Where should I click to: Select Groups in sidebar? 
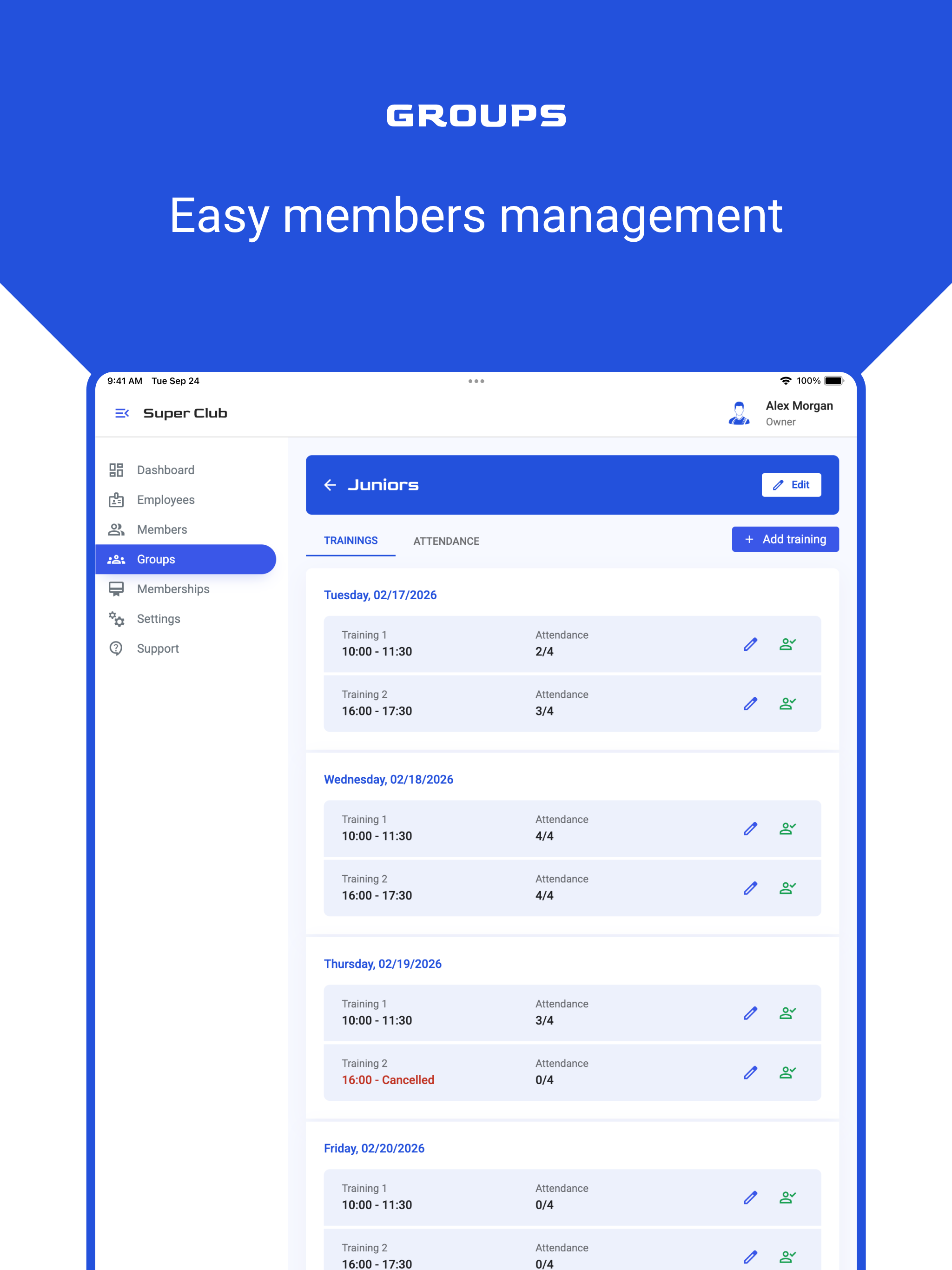tap(185, 559)
